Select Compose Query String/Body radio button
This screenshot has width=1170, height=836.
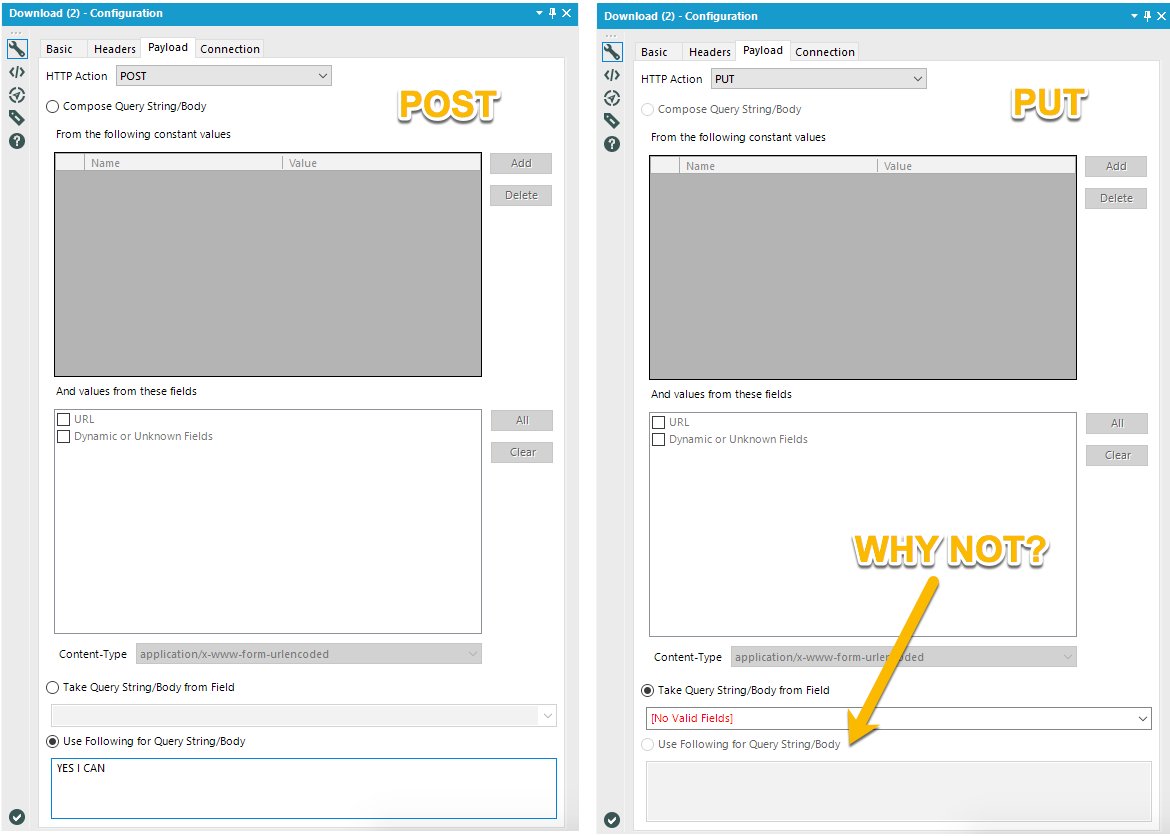click(51, 106)
